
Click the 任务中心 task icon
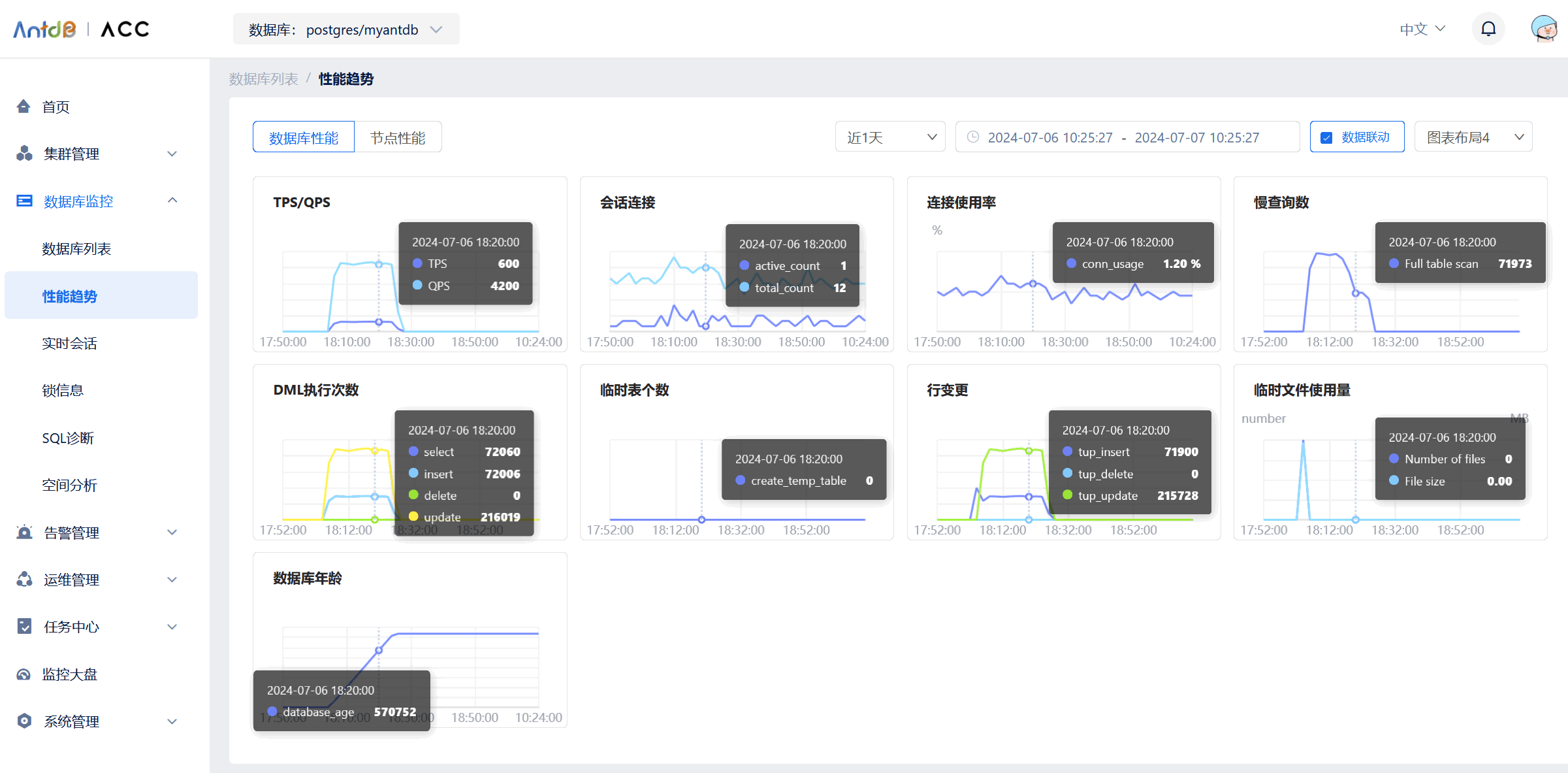tap(24, 627)
